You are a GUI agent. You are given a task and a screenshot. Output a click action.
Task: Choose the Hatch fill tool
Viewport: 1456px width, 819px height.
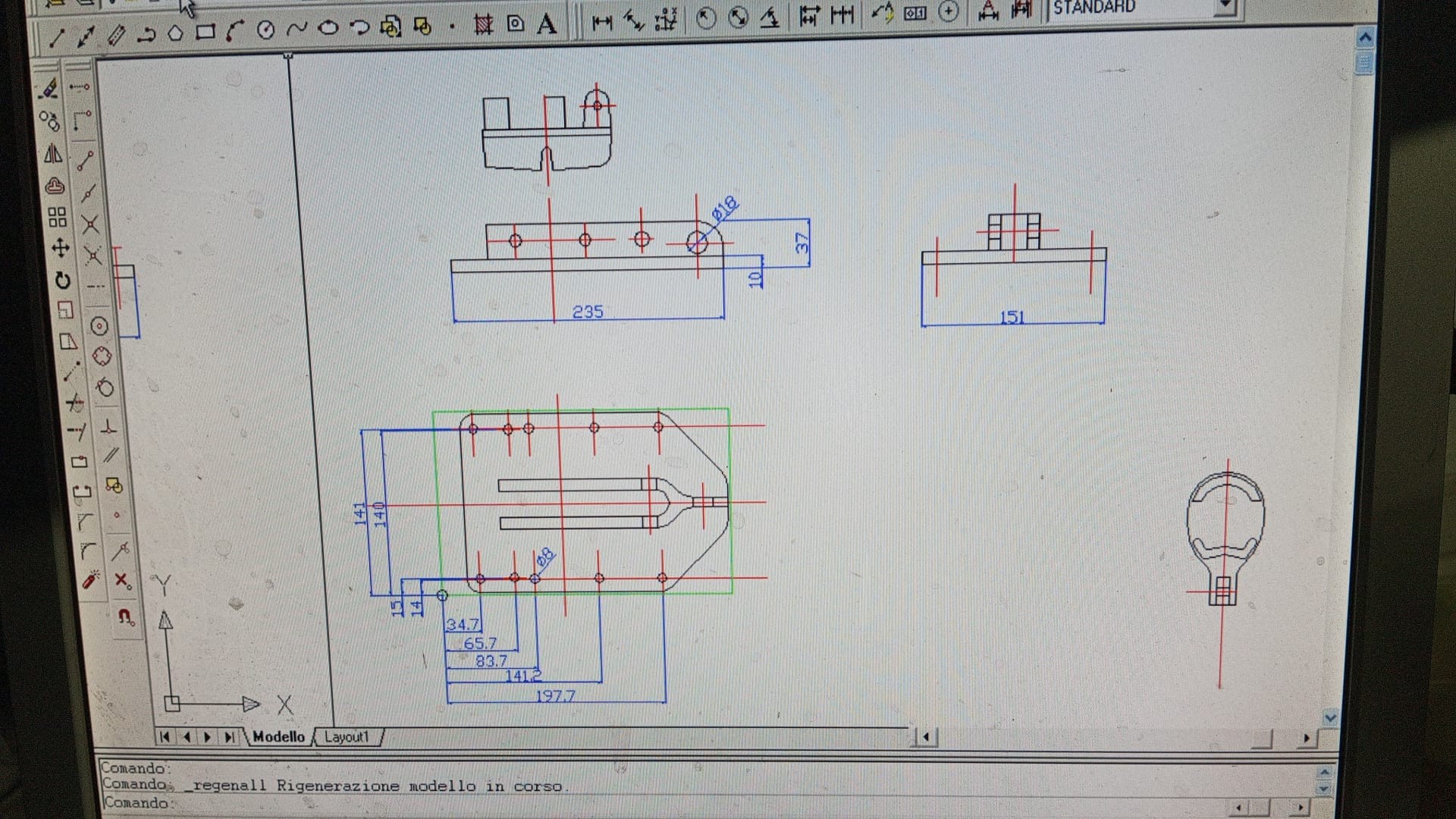pos(482,25)
